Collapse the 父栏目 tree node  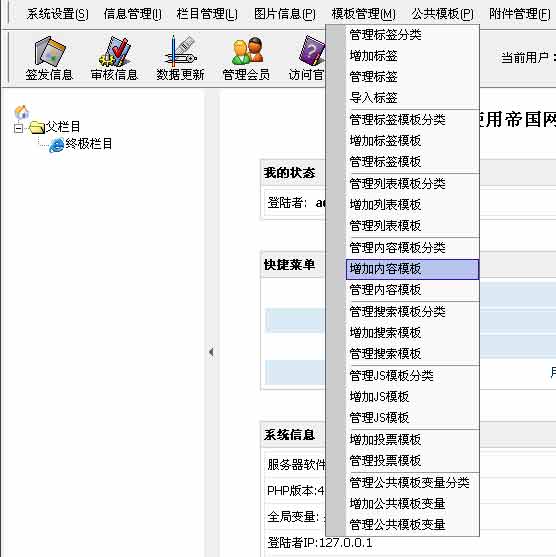coord(18,128)
